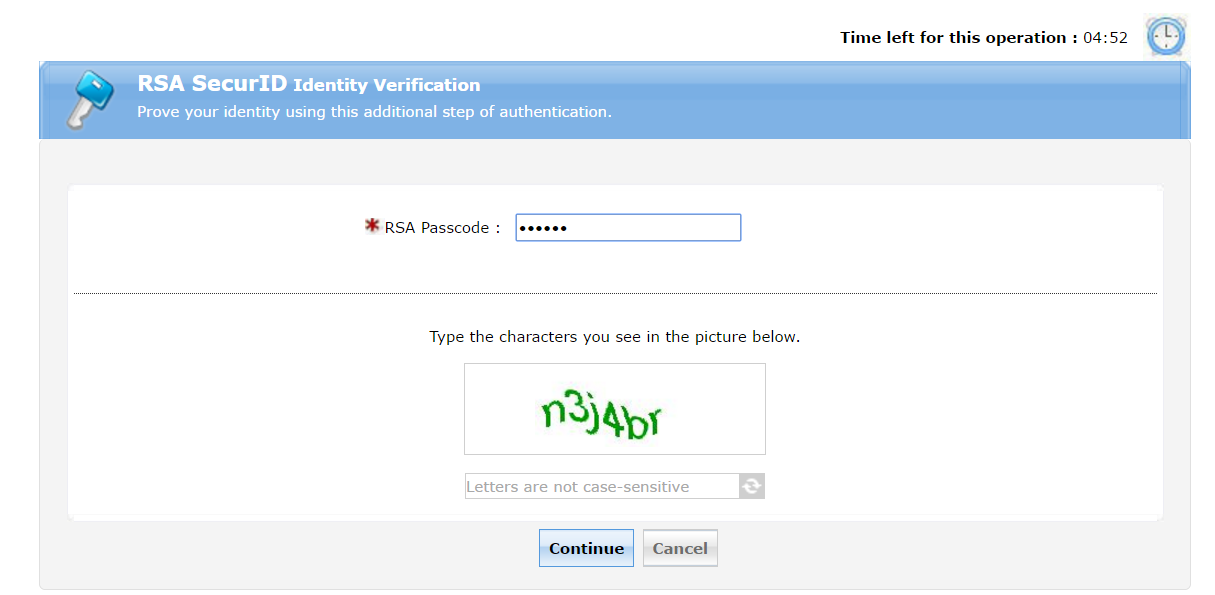Refresh the CAPTCHA picture
This screenshot has width=1215, height=595.
click(752, 487)
